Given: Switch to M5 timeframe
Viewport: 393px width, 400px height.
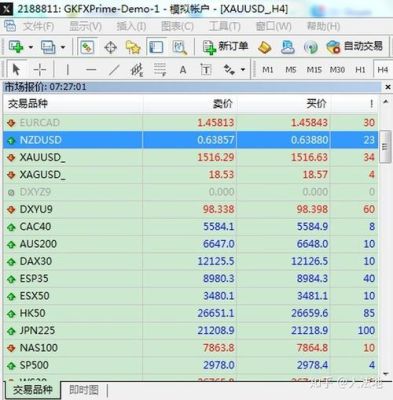Looking at the screenshot, I should coord(291,70).
